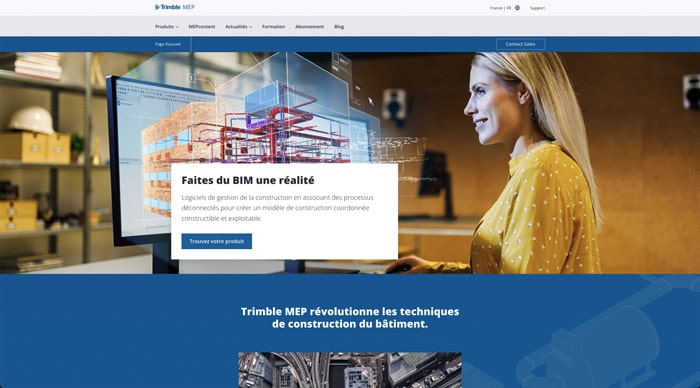
Task: Go to the Formation page
Action: (273, 27)
